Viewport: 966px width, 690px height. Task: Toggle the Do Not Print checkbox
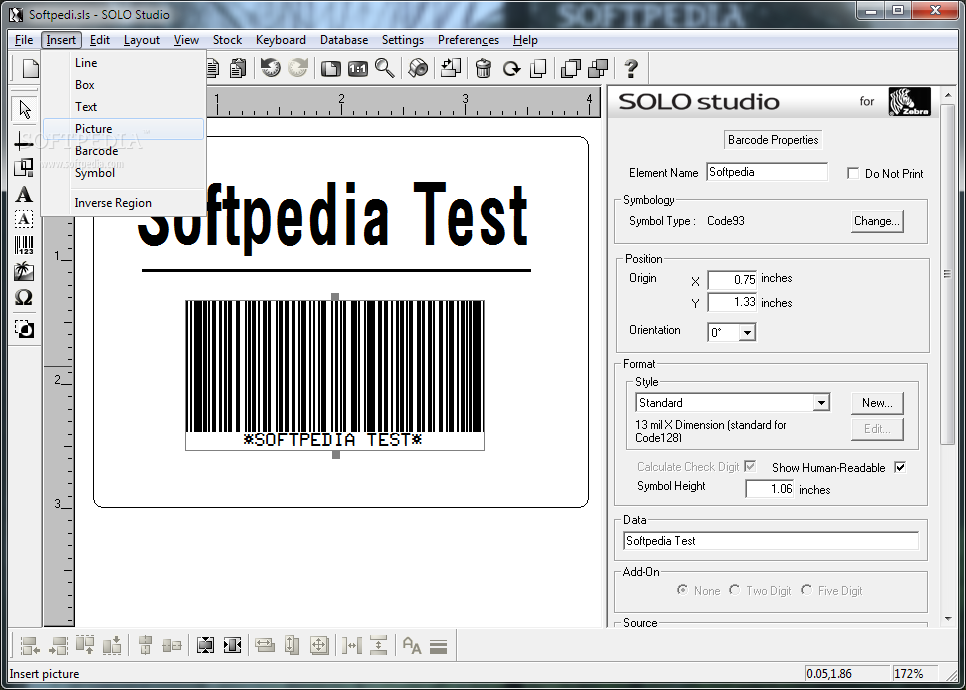853,174
